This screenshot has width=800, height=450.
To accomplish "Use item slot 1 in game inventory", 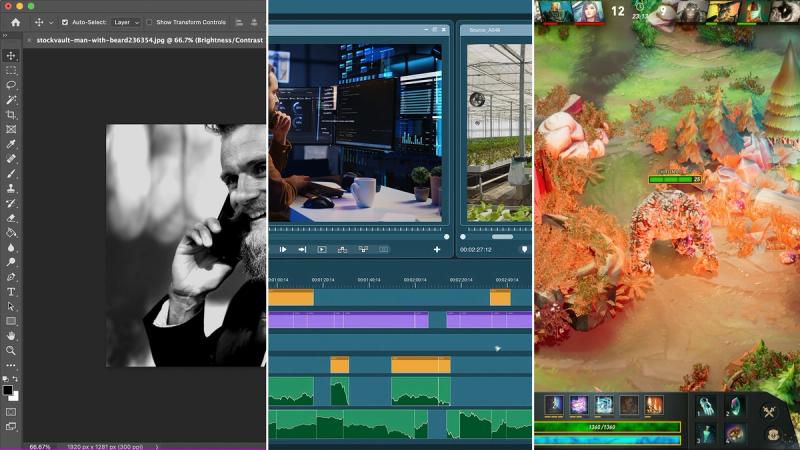I will coord(707,407).
